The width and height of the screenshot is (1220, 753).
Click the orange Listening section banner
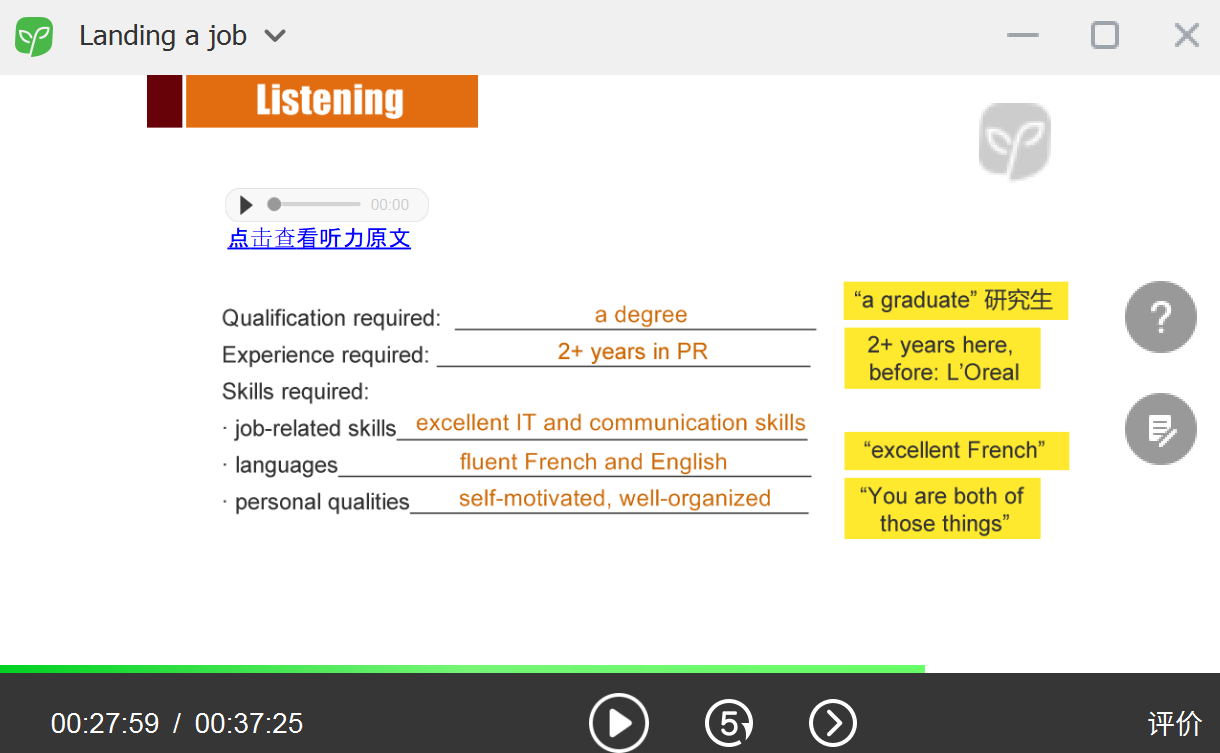pyautogui.click(x=331, y=101)
